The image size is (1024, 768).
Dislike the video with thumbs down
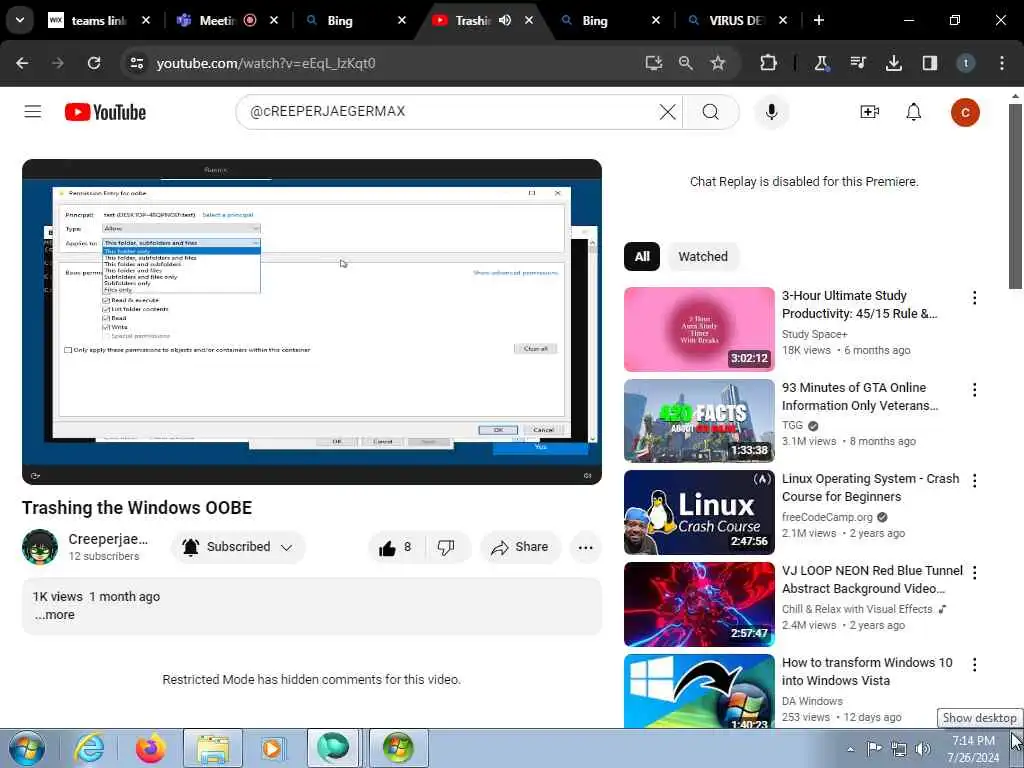click(x=447, y=547)
